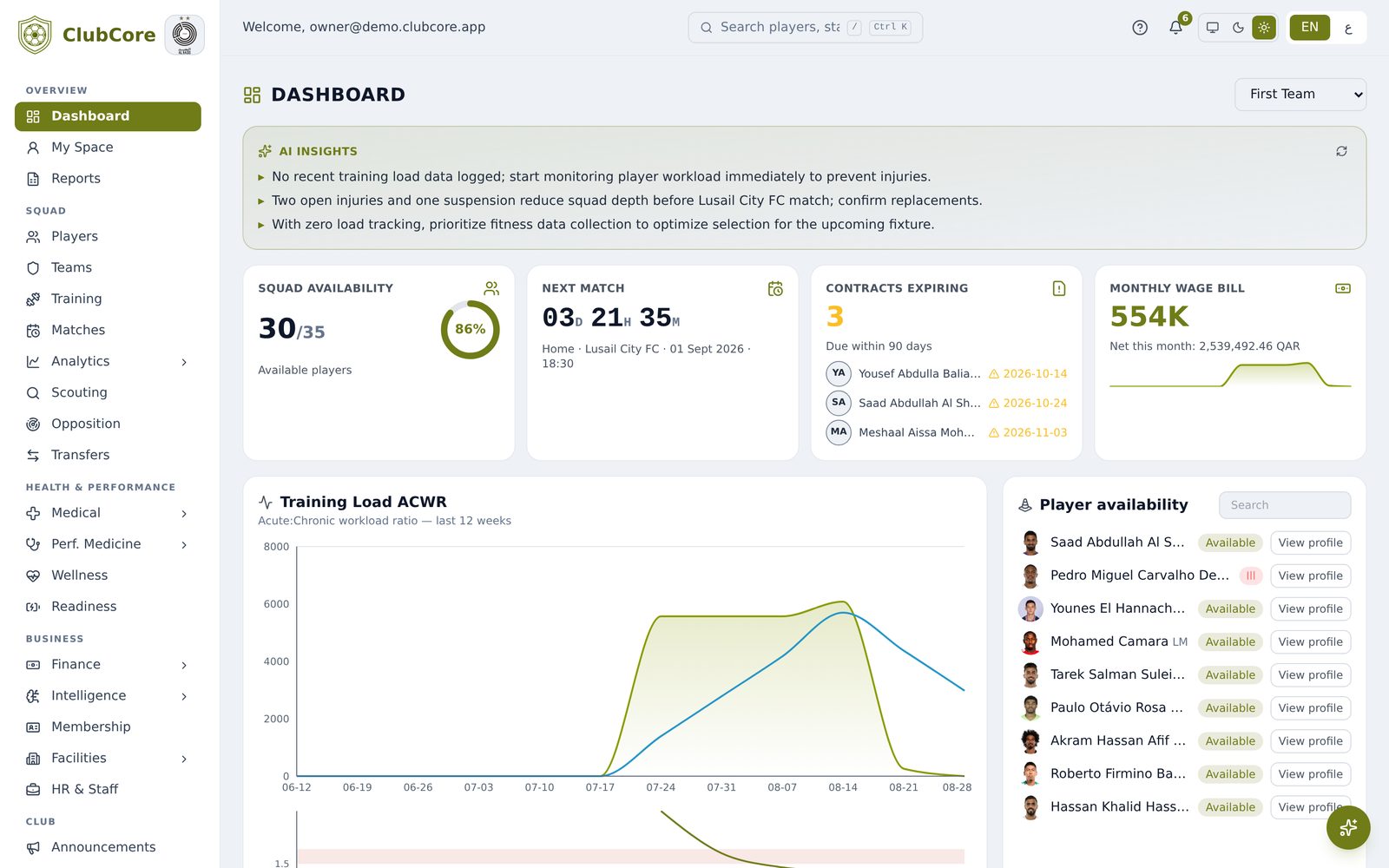The image size is (1389, 868).
Task: Switch language to Arabic
Action: coord(1348,28)
